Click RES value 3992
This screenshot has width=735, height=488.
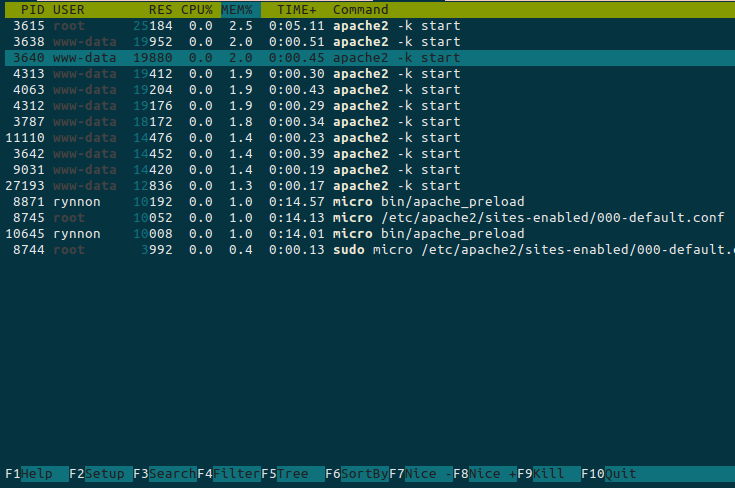coord(157,249)
